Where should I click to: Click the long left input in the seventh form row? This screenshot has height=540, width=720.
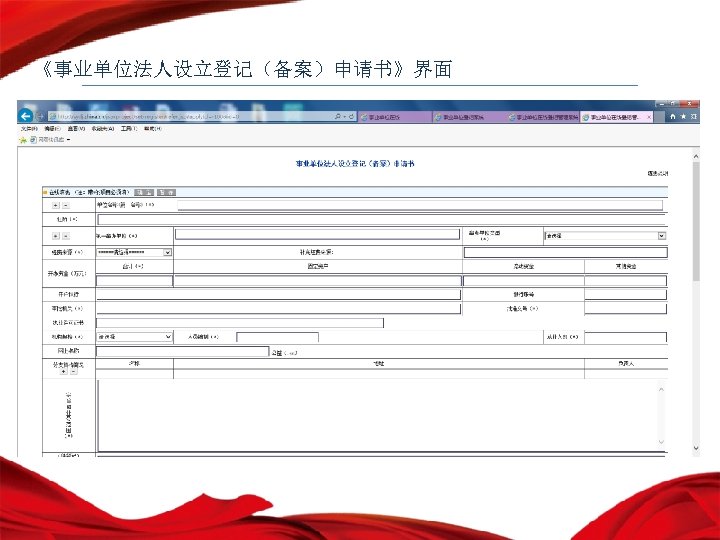tap(278, 308)
